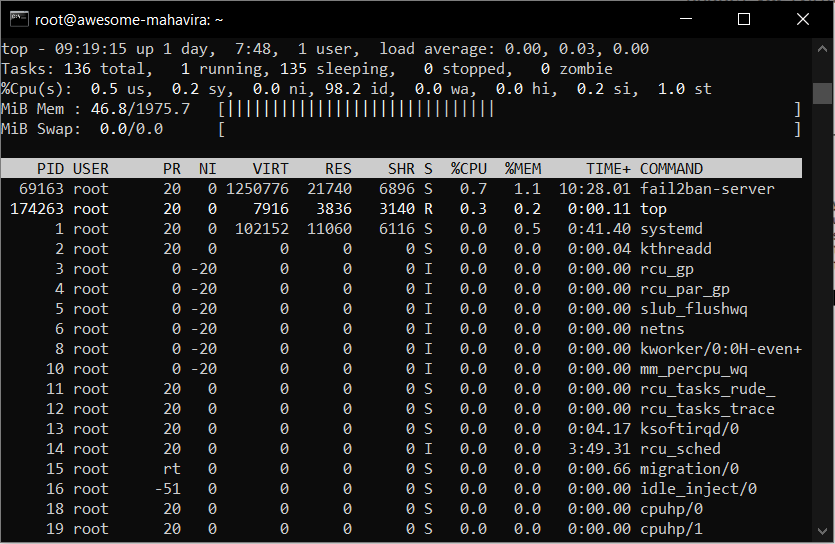Click the USER column header
The height and width of the screenshot is (544, 835).
point(91,169)
